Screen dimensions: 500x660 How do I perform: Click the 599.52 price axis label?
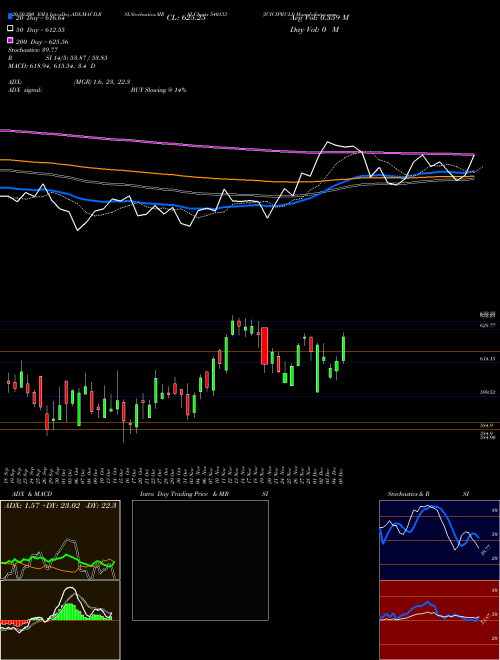tap(487, 392)
